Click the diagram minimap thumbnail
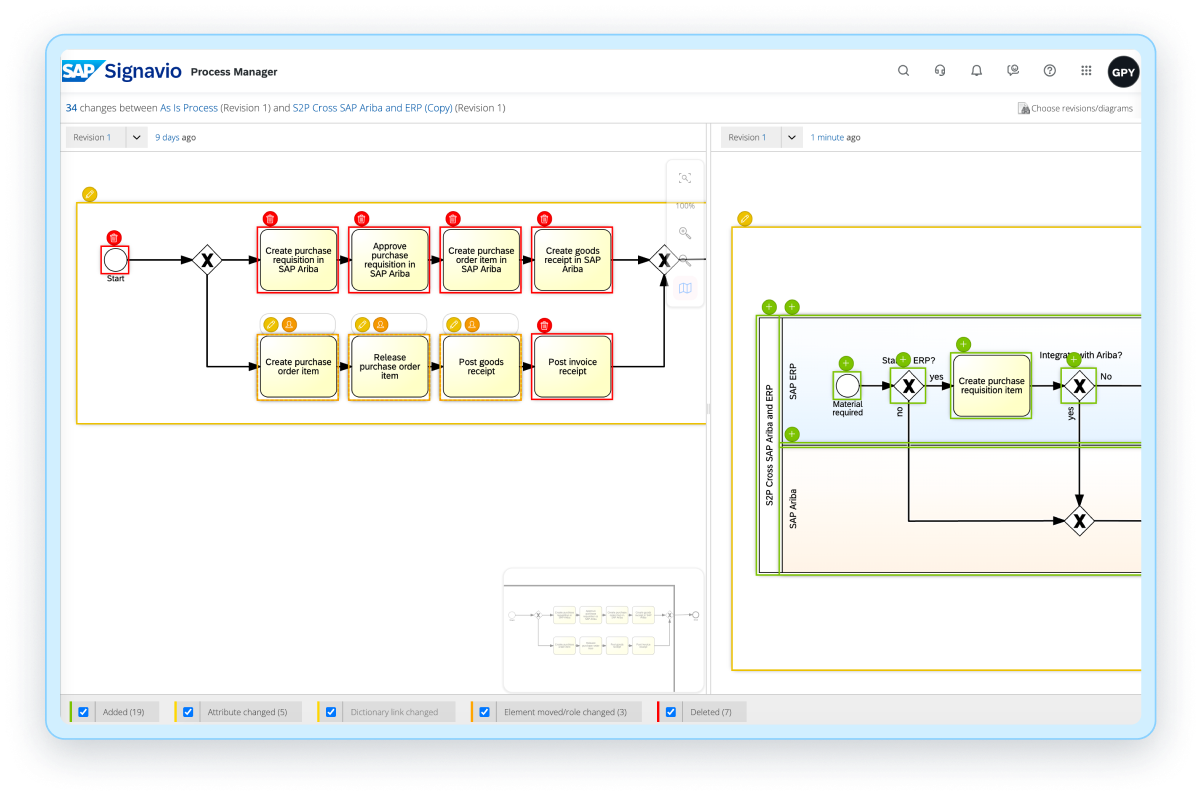 click(603, 629)
